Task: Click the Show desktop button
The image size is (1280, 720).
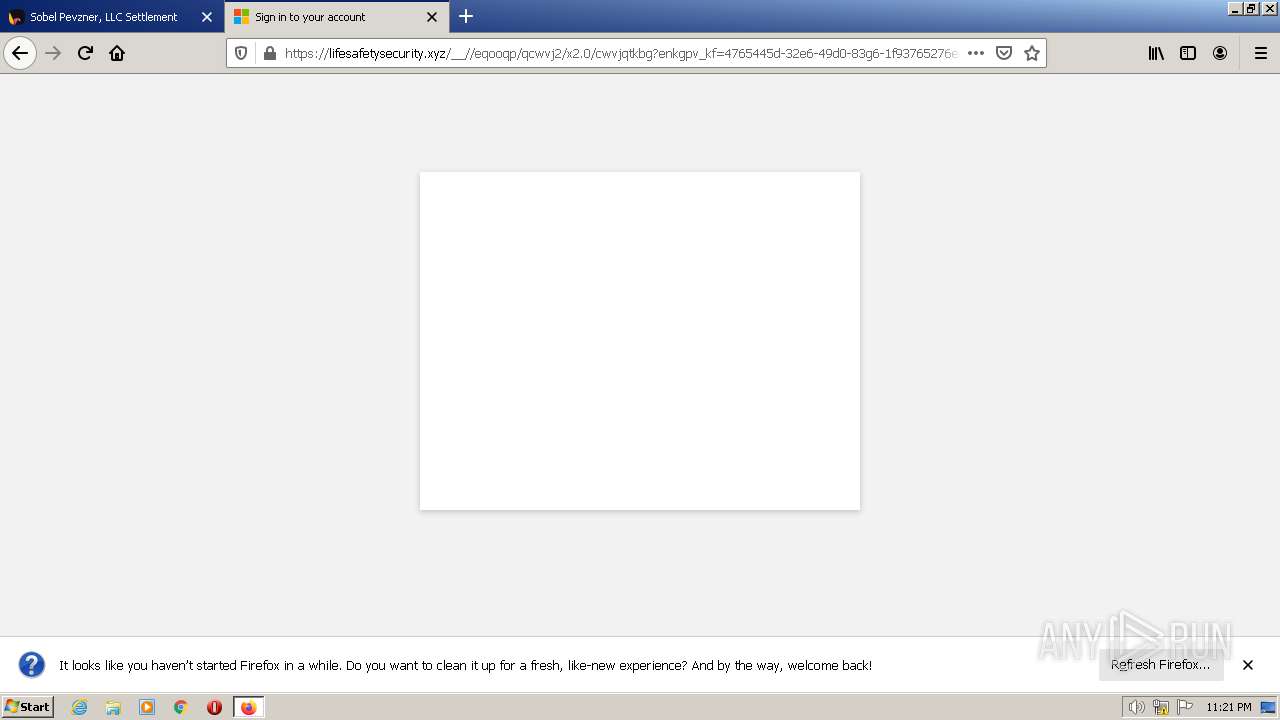Action: 1268,707
